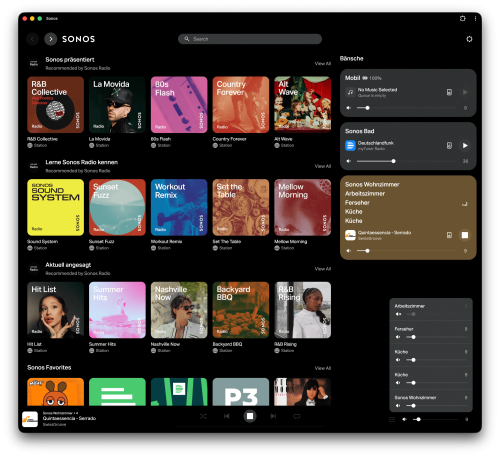
Task: Open the Country Forever station tile
Action: pyautogui.click(x=241, y=105)
